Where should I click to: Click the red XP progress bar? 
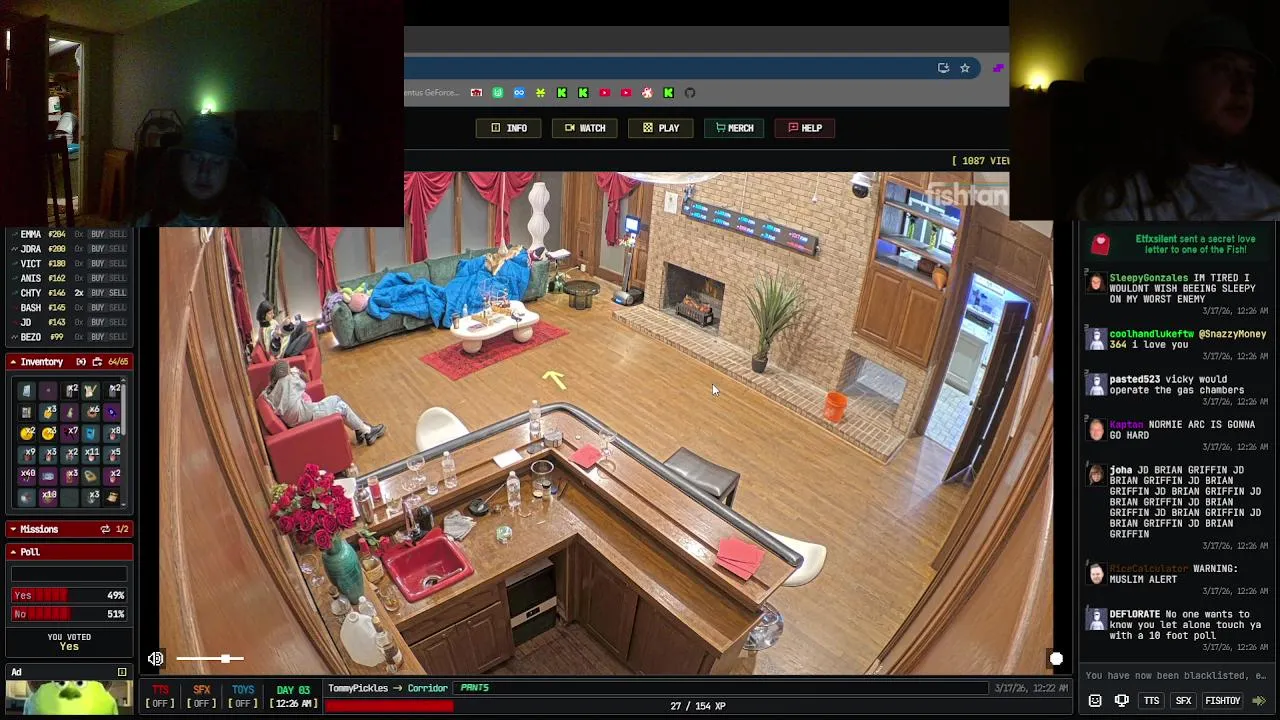(x=389, y=706)
